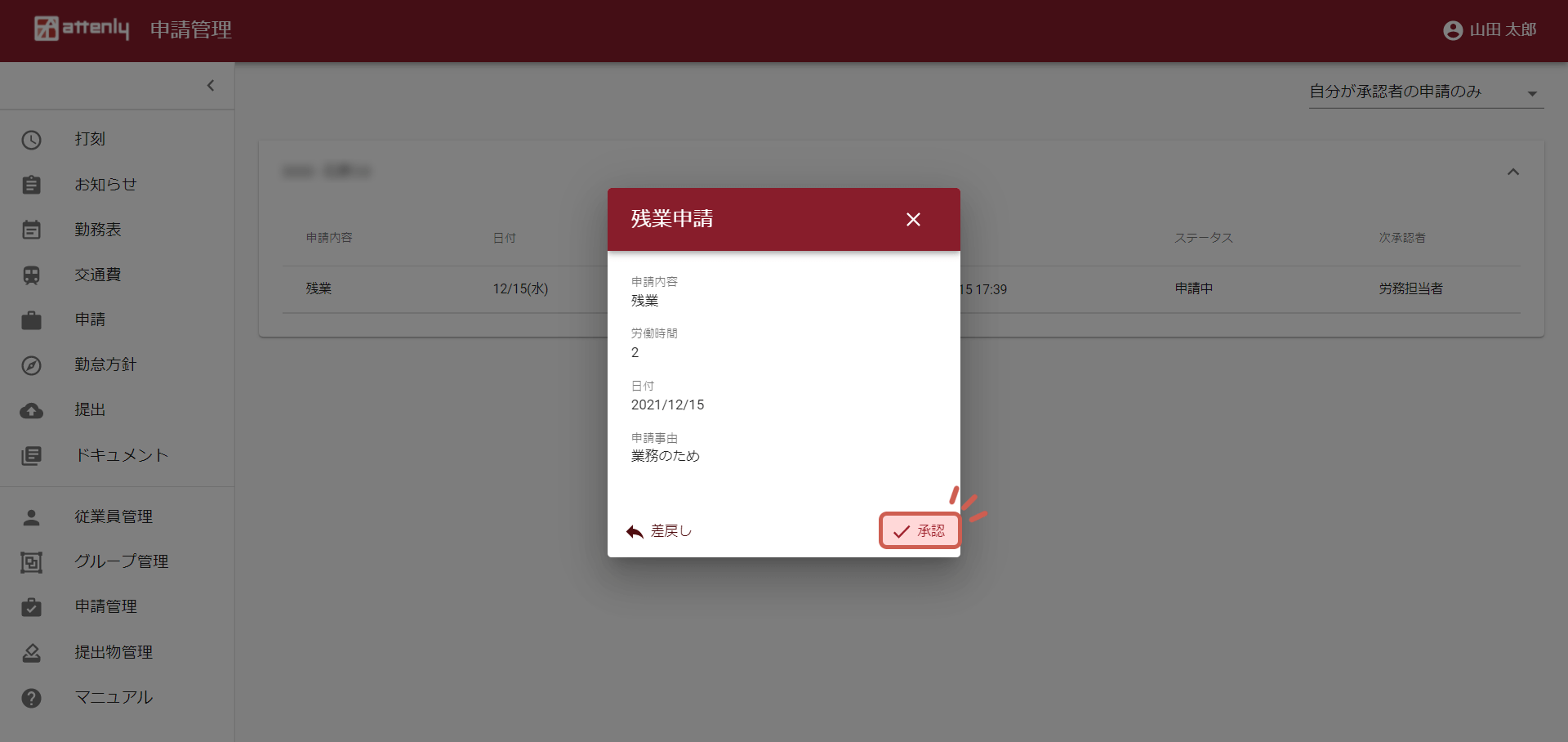Screen dimensions: 1568x742
Task: Click the user account icon for 山田 太郎
Action: coord(1452,30)
